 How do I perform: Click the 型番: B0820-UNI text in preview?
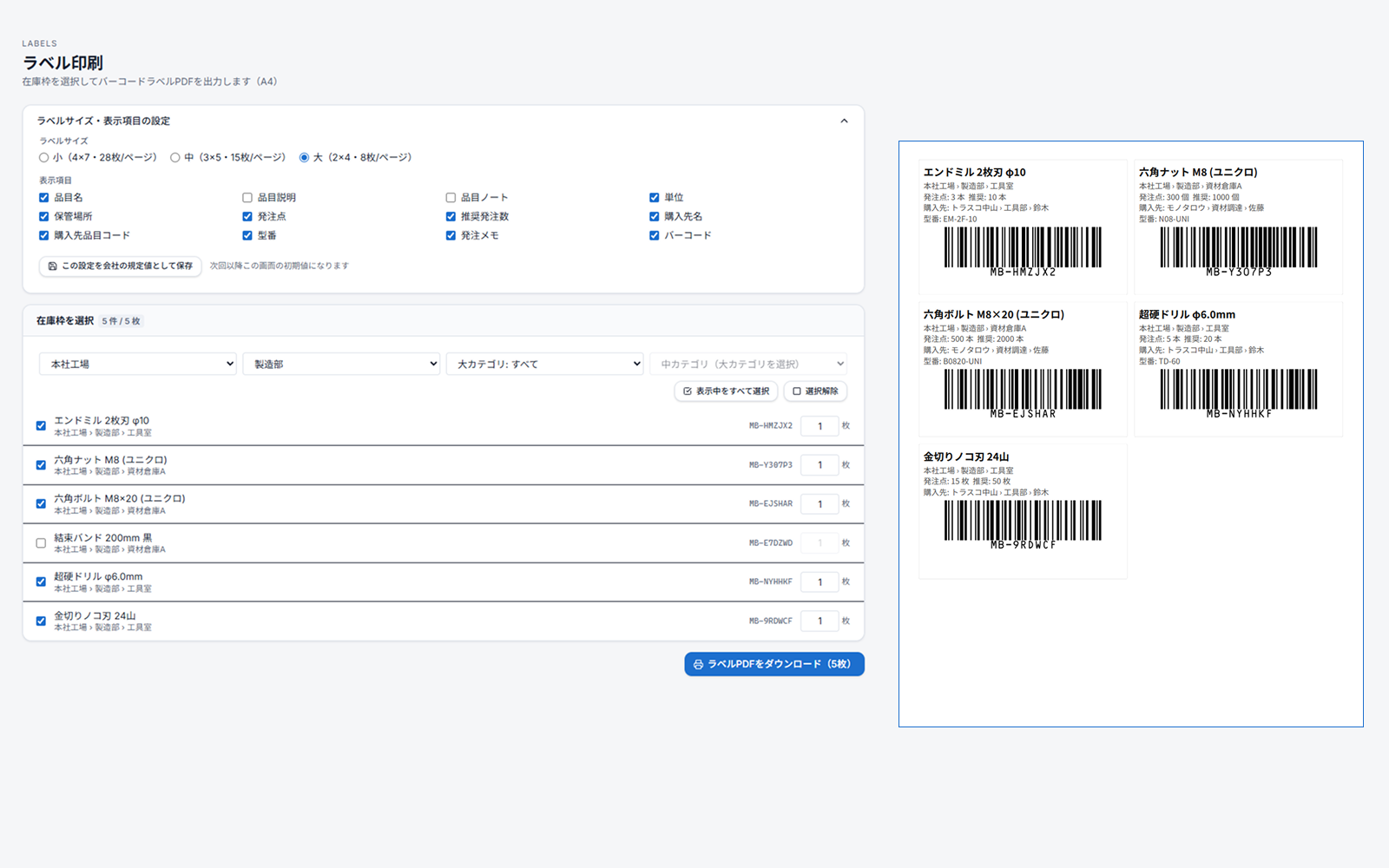tap(953, 362)
